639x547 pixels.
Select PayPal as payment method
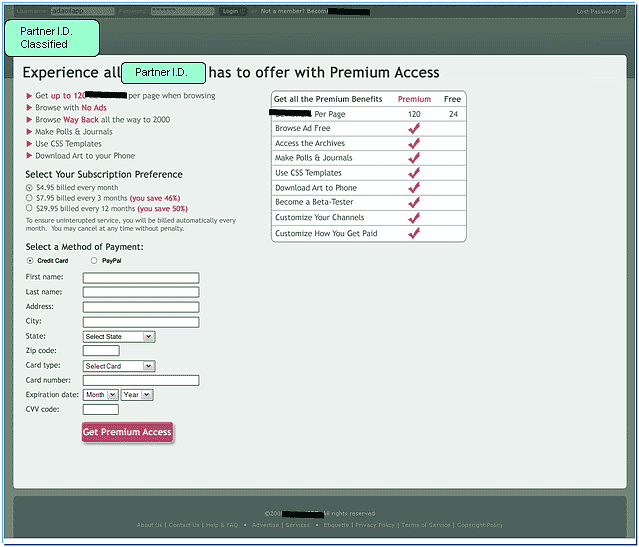click(x=94, y=261)
